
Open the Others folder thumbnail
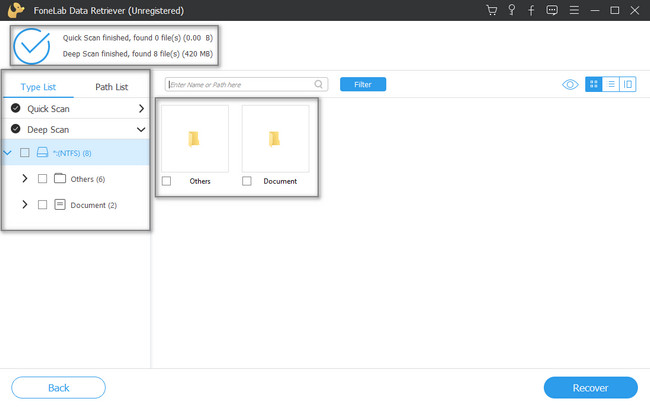[x=195, y=138]
